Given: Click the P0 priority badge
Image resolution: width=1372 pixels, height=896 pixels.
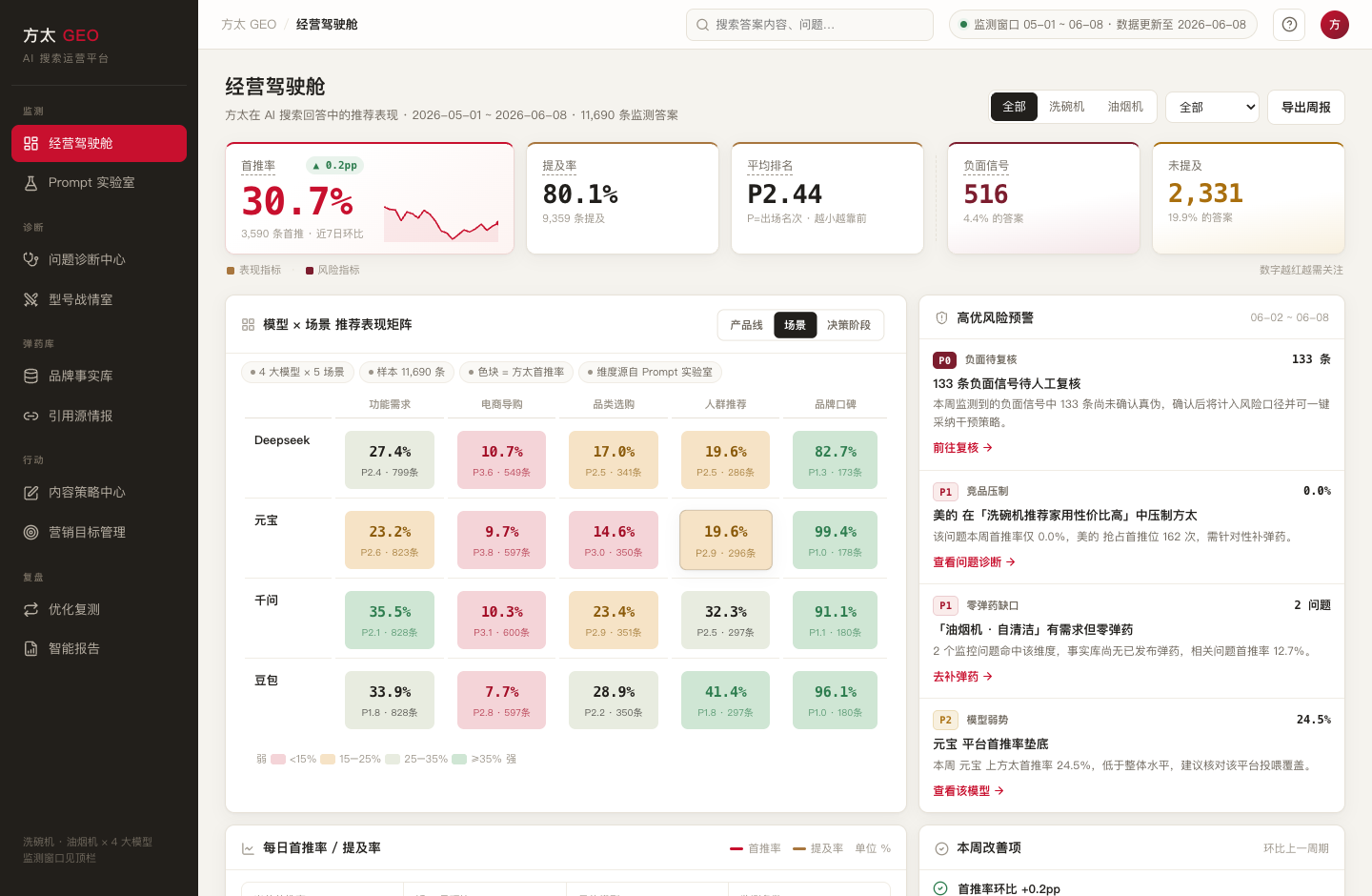Looking at the screenshot, I should coord(945,360).
